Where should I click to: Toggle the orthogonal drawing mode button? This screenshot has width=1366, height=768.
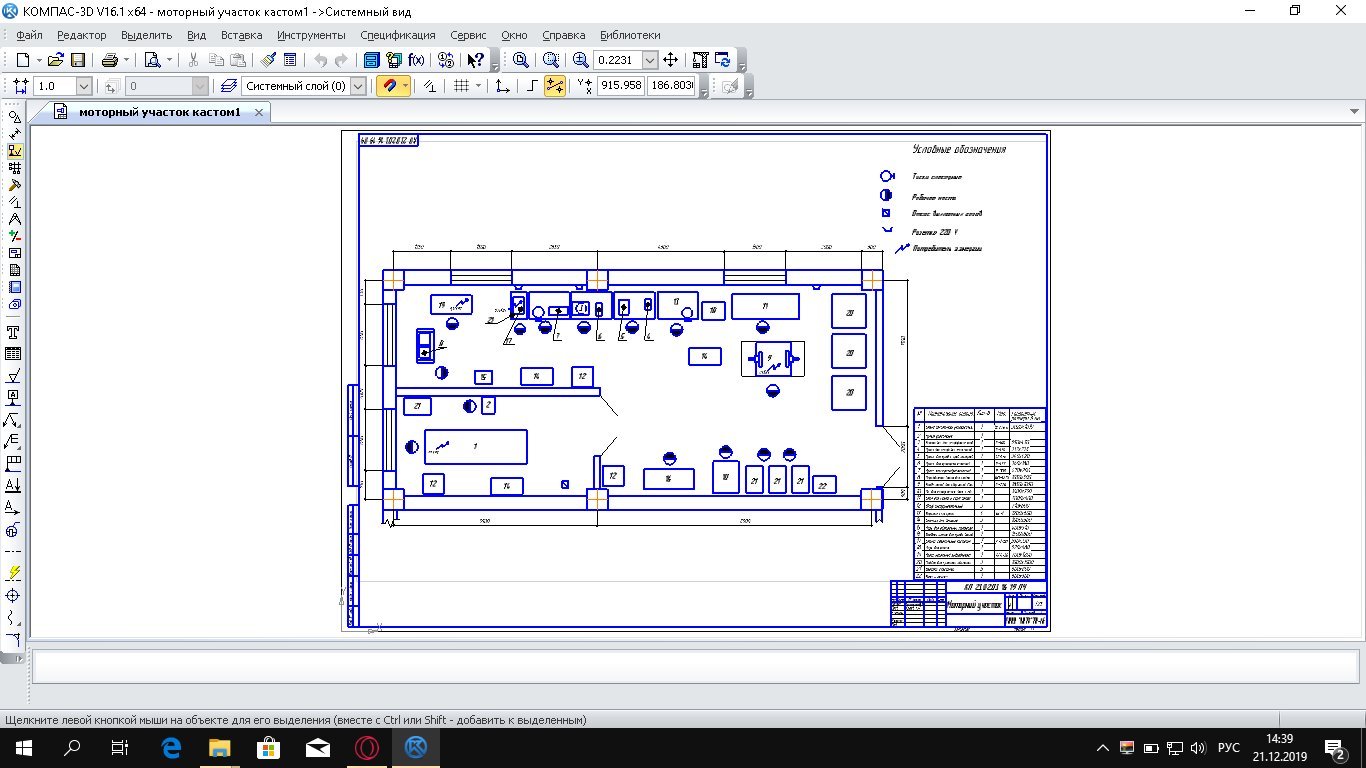coord(532,86)
